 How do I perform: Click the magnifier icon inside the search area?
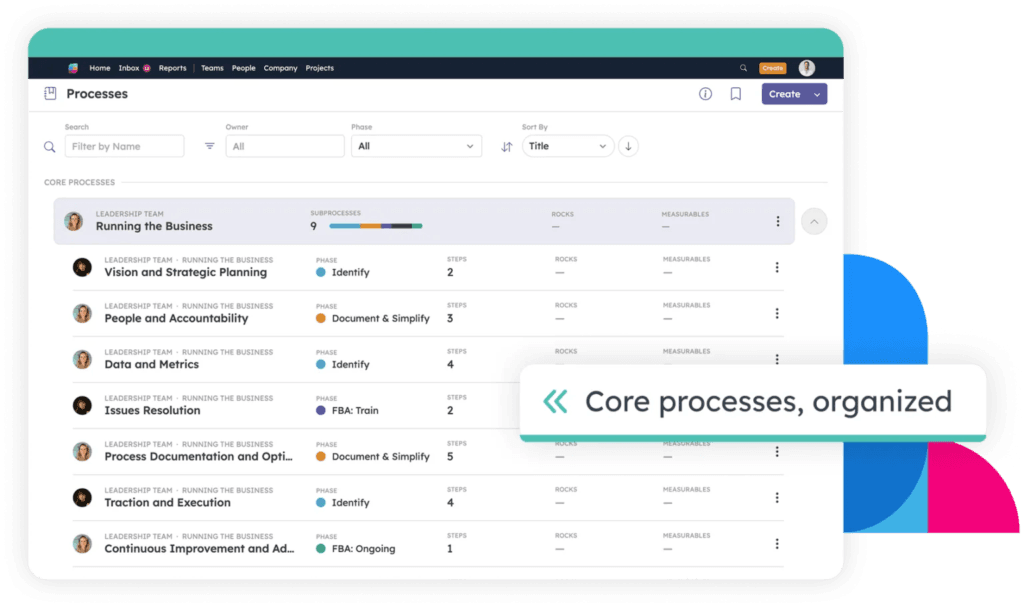click(48, 146)
